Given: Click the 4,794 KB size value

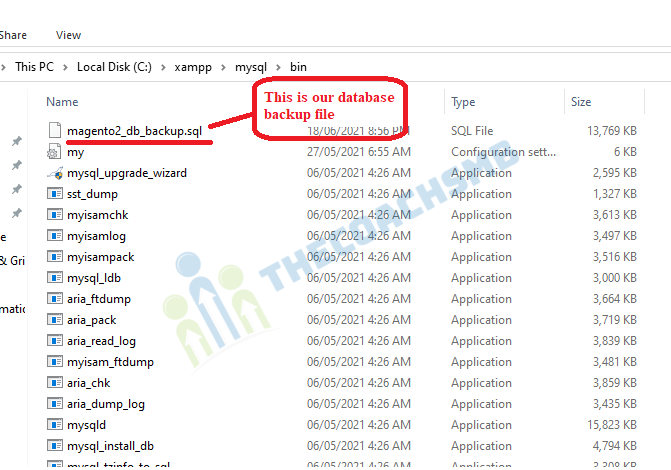Looking at the screenshot, I should [x=615, y=446].
